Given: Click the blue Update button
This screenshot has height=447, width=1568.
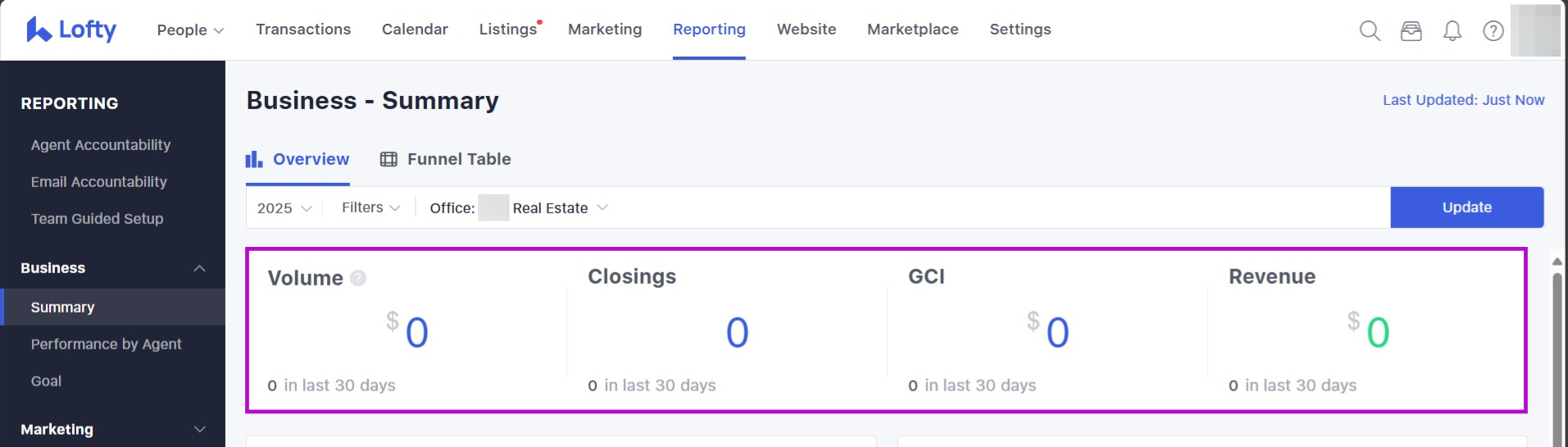Looking at the screenshot, I should click(x=1466, y=208).
